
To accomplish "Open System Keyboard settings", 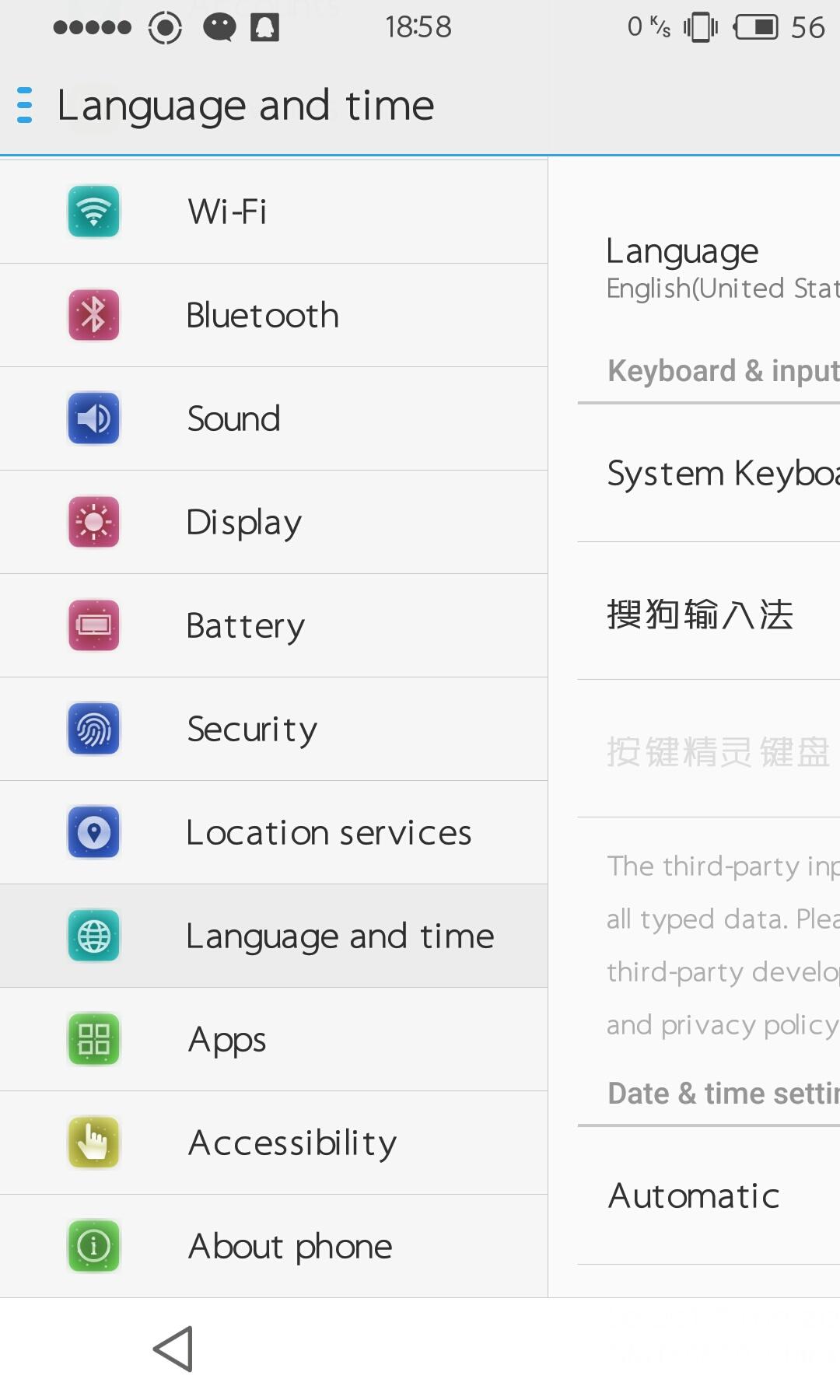I will click(709, 473).
